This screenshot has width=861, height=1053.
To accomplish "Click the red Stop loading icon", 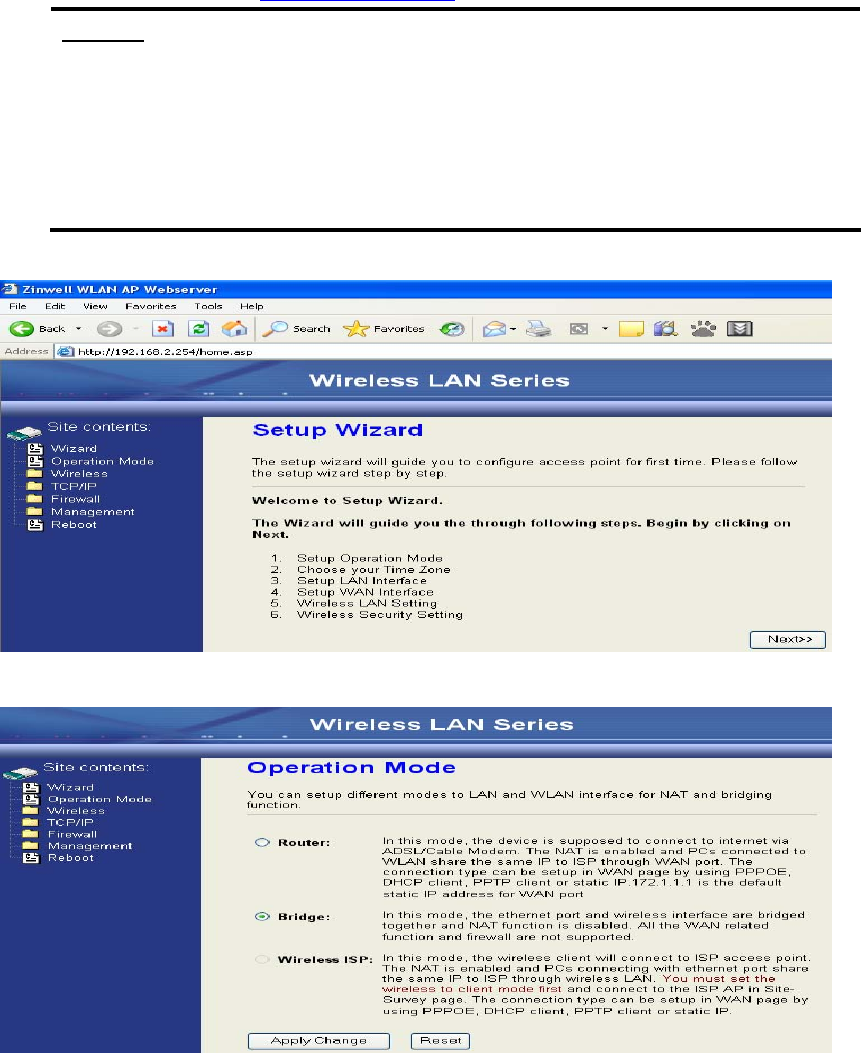I will tap(163, 328).
